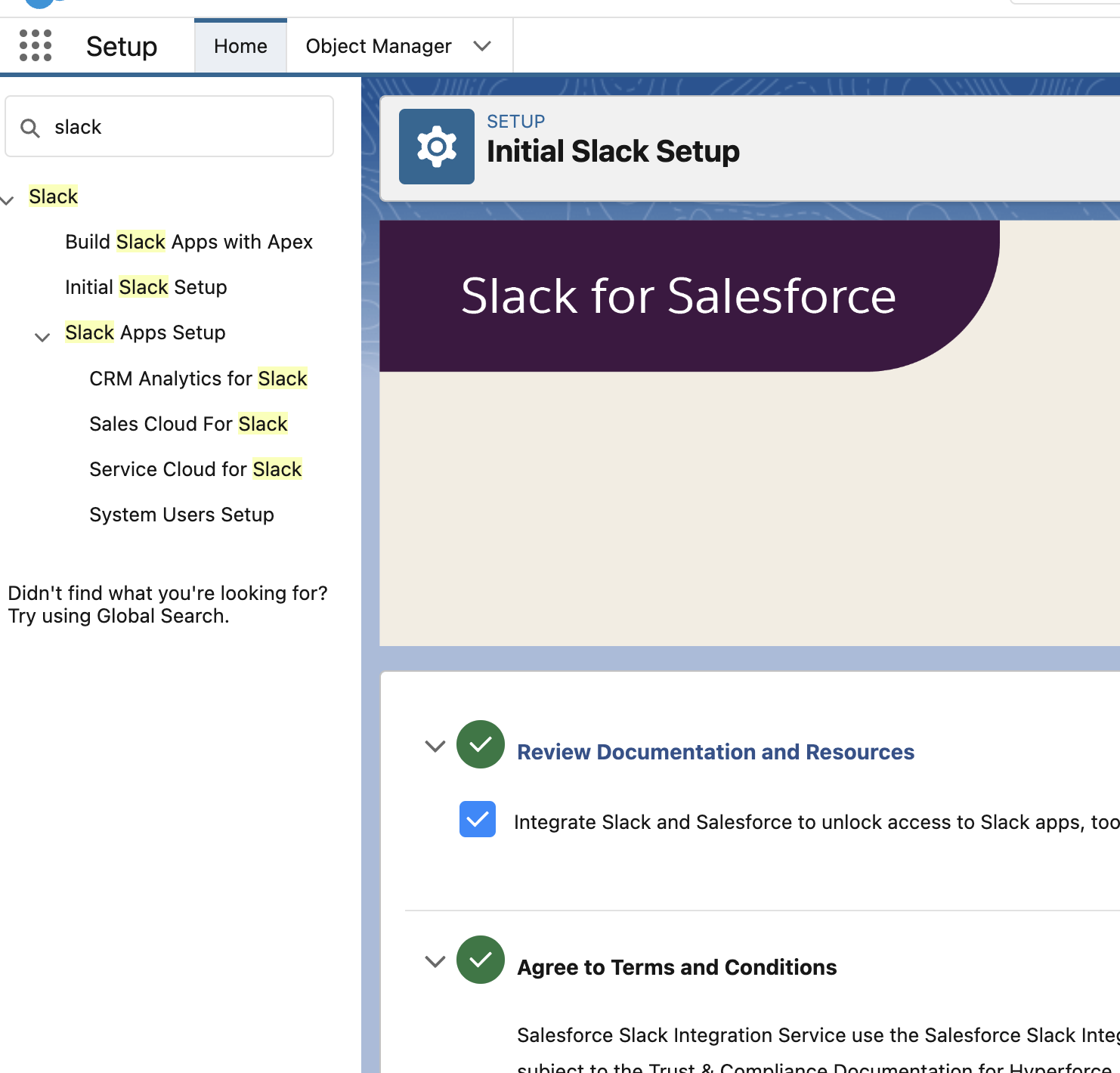Image resolution: width=1120 pixels, height=1073 pixels.
Task: Click the Setup gear icon header
Action: (x=121, y=46)
